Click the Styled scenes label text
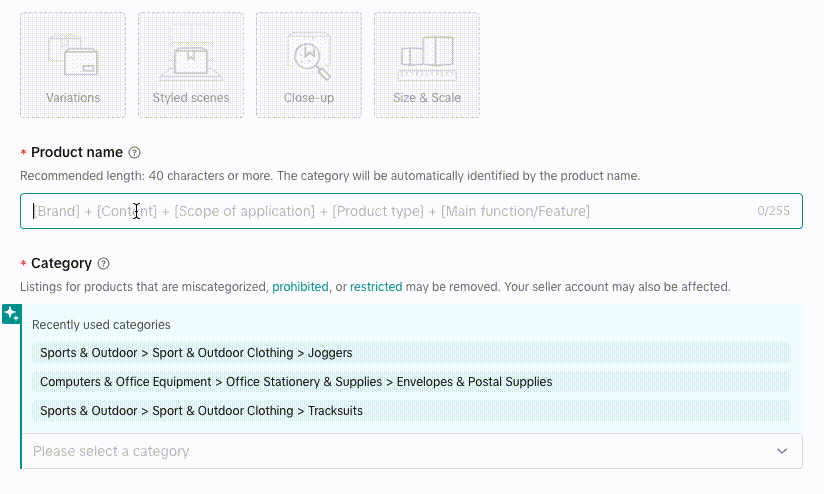Image resolution: width=824 pixels, height=494 pixels. (191, 98)
